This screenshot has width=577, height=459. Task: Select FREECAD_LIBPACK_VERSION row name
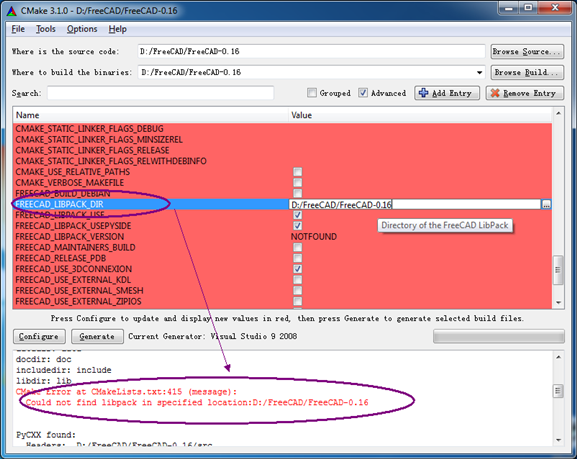coord(70,237)
